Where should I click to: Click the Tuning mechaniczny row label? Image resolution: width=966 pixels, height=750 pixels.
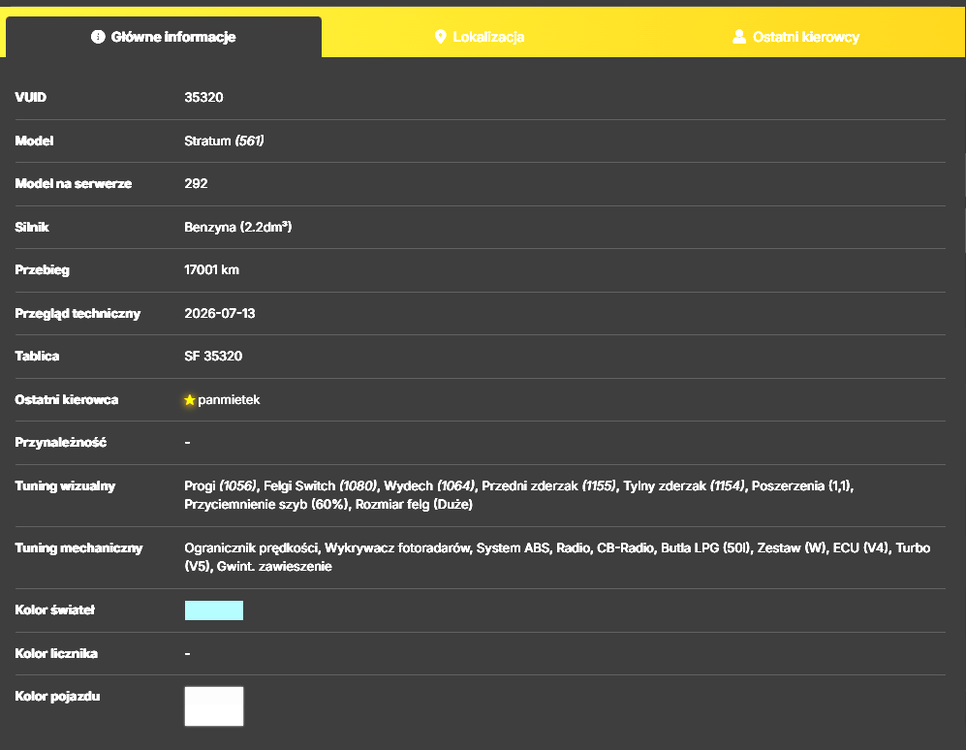pos(79,548)
